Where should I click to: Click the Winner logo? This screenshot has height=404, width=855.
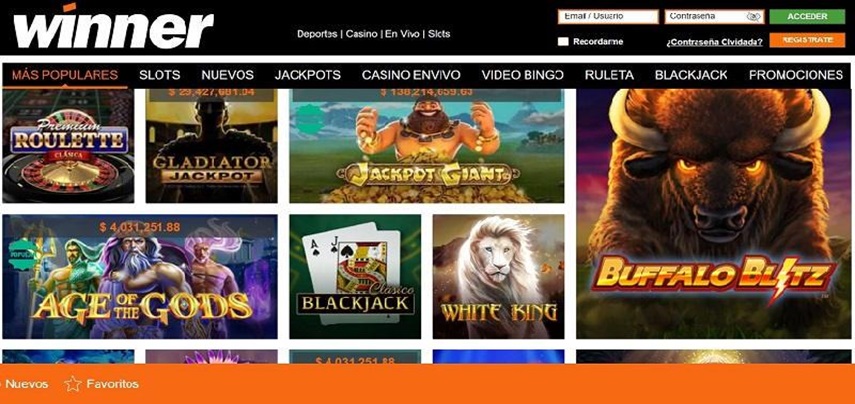(113, 27)
